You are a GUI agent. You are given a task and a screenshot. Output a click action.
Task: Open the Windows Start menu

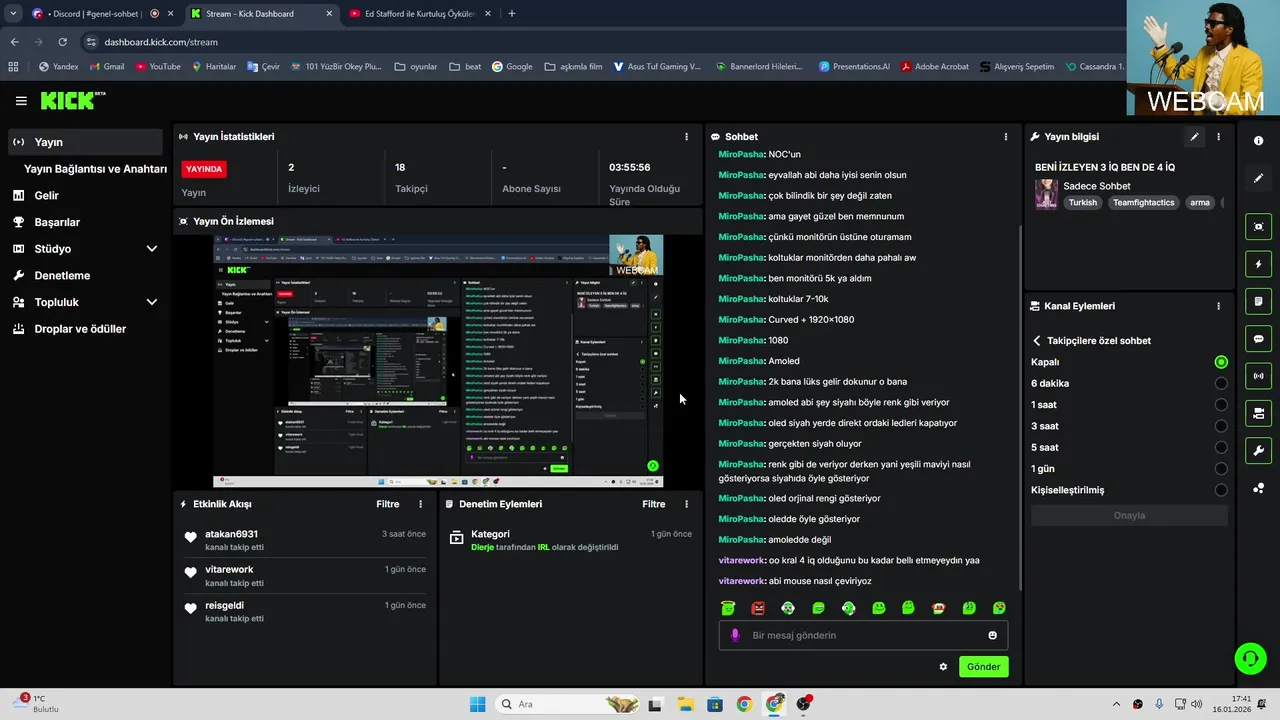pyautogui.click(x=477, y=704)
